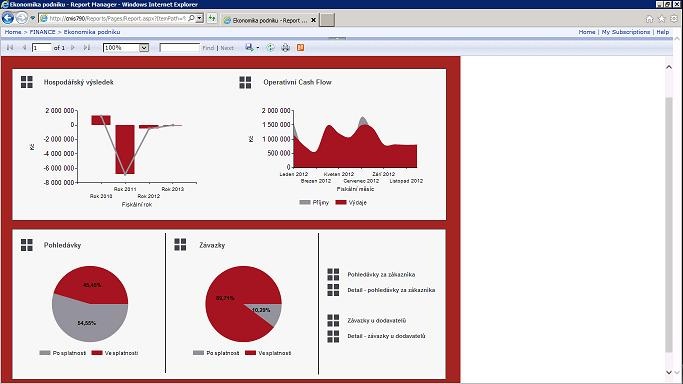Click the grid icon beside Závazky

pos(180,245)
